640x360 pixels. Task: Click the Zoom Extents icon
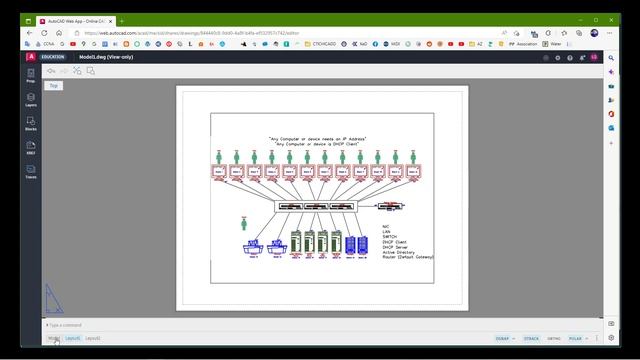(x=77, y=71)
